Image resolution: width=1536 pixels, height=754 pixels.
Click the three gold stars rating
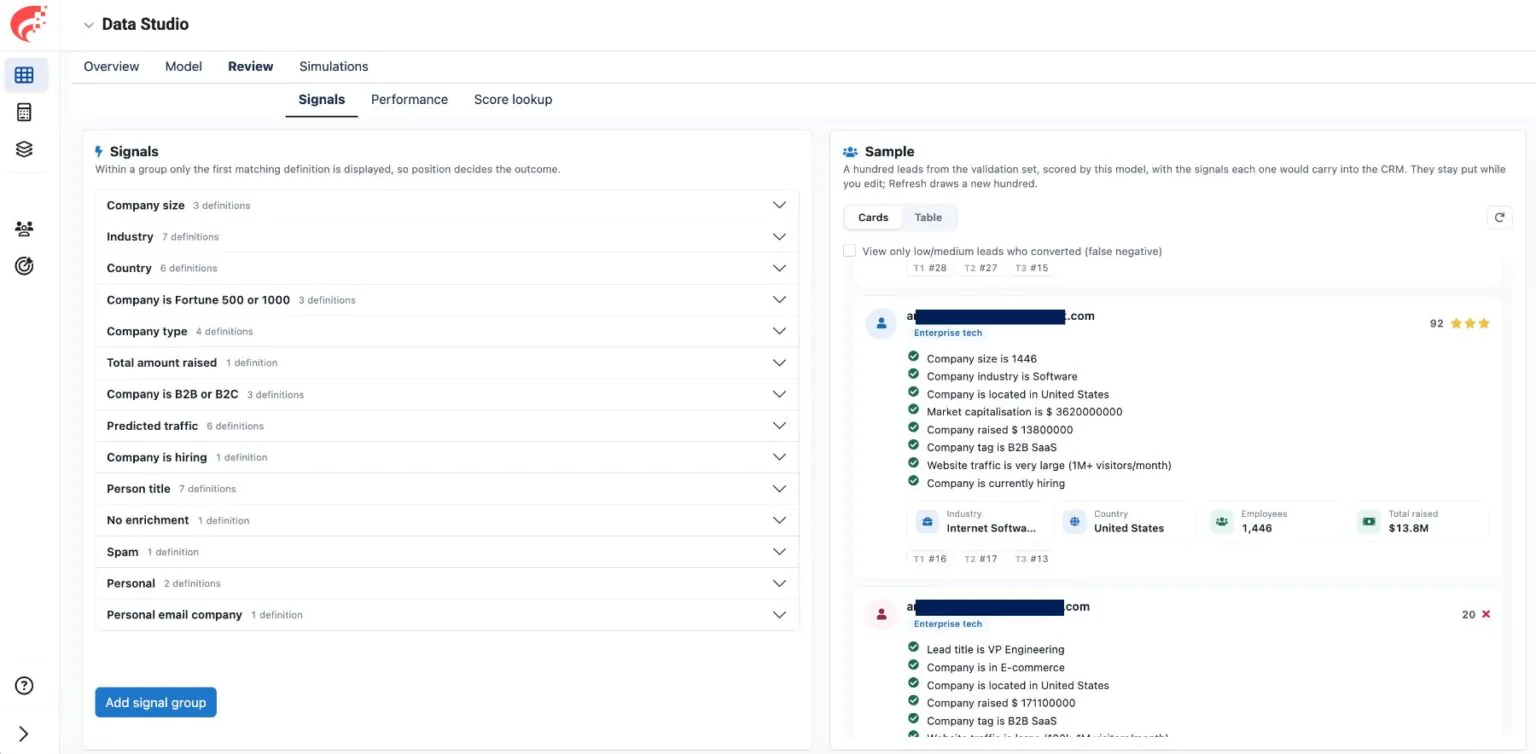(1470, 324)
